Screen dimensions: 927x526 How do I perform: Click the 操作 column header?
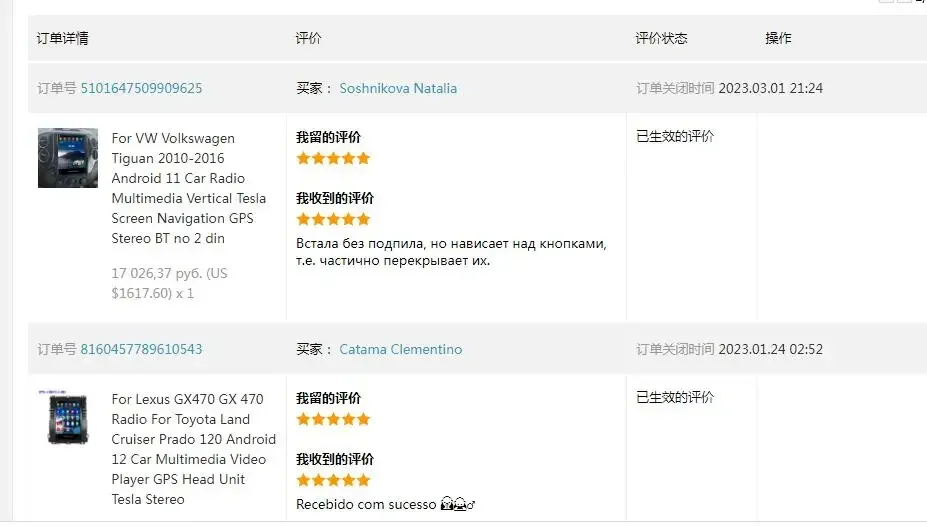pyautogui.click(x=778, y=38)
